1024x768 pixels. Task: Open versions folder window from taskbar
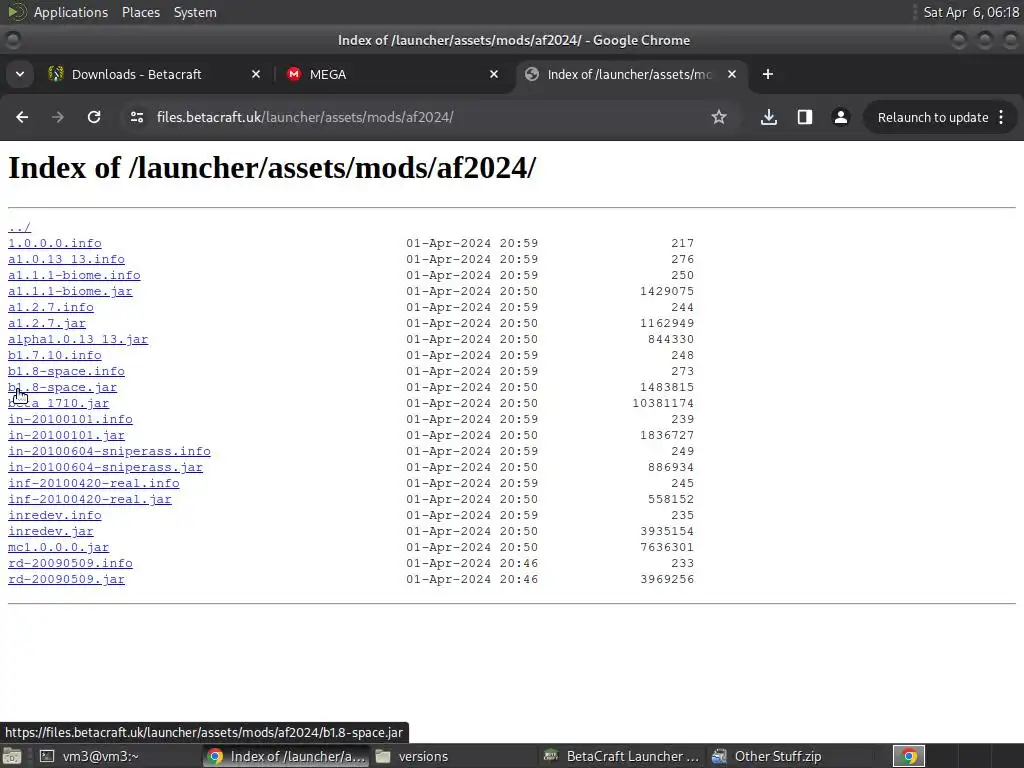[x=455, y=756]
